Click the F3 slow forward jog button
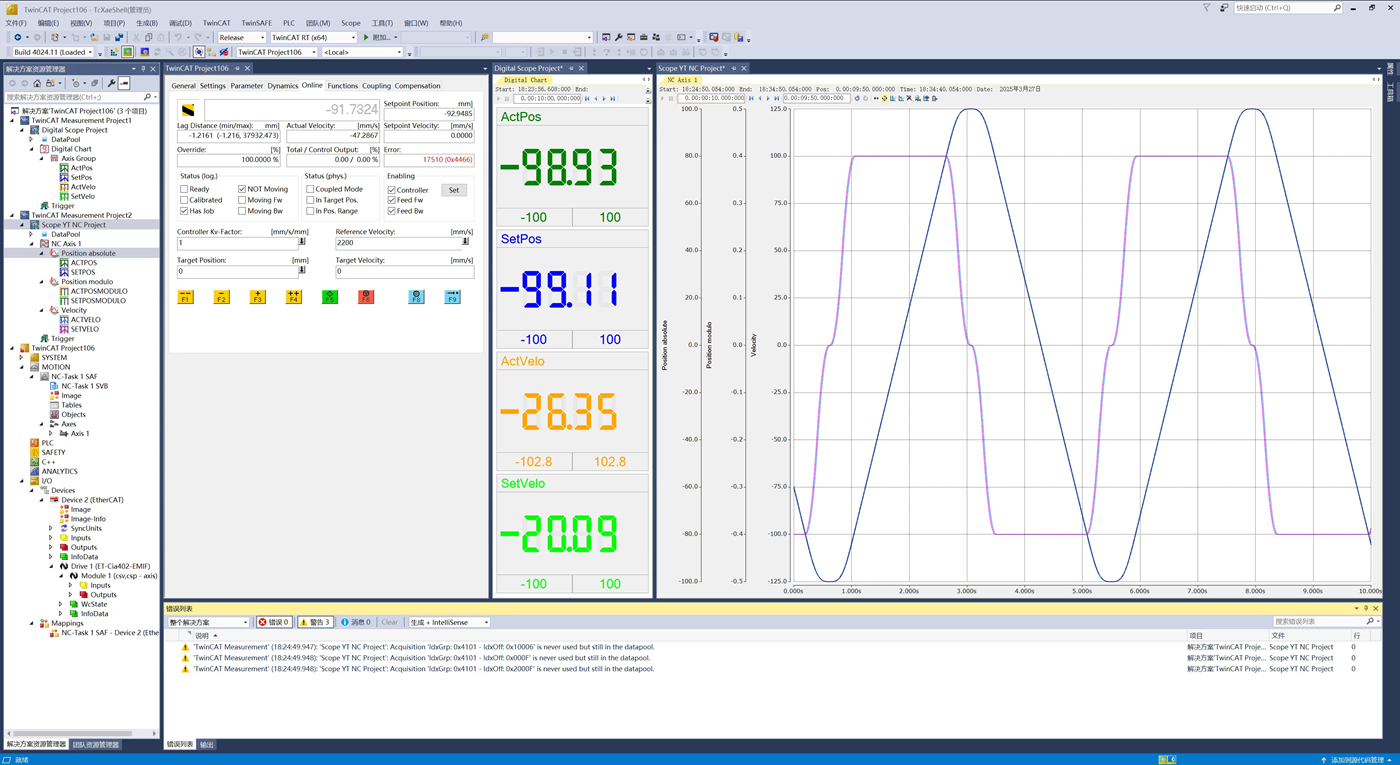1400x765 pixels. 257,297
